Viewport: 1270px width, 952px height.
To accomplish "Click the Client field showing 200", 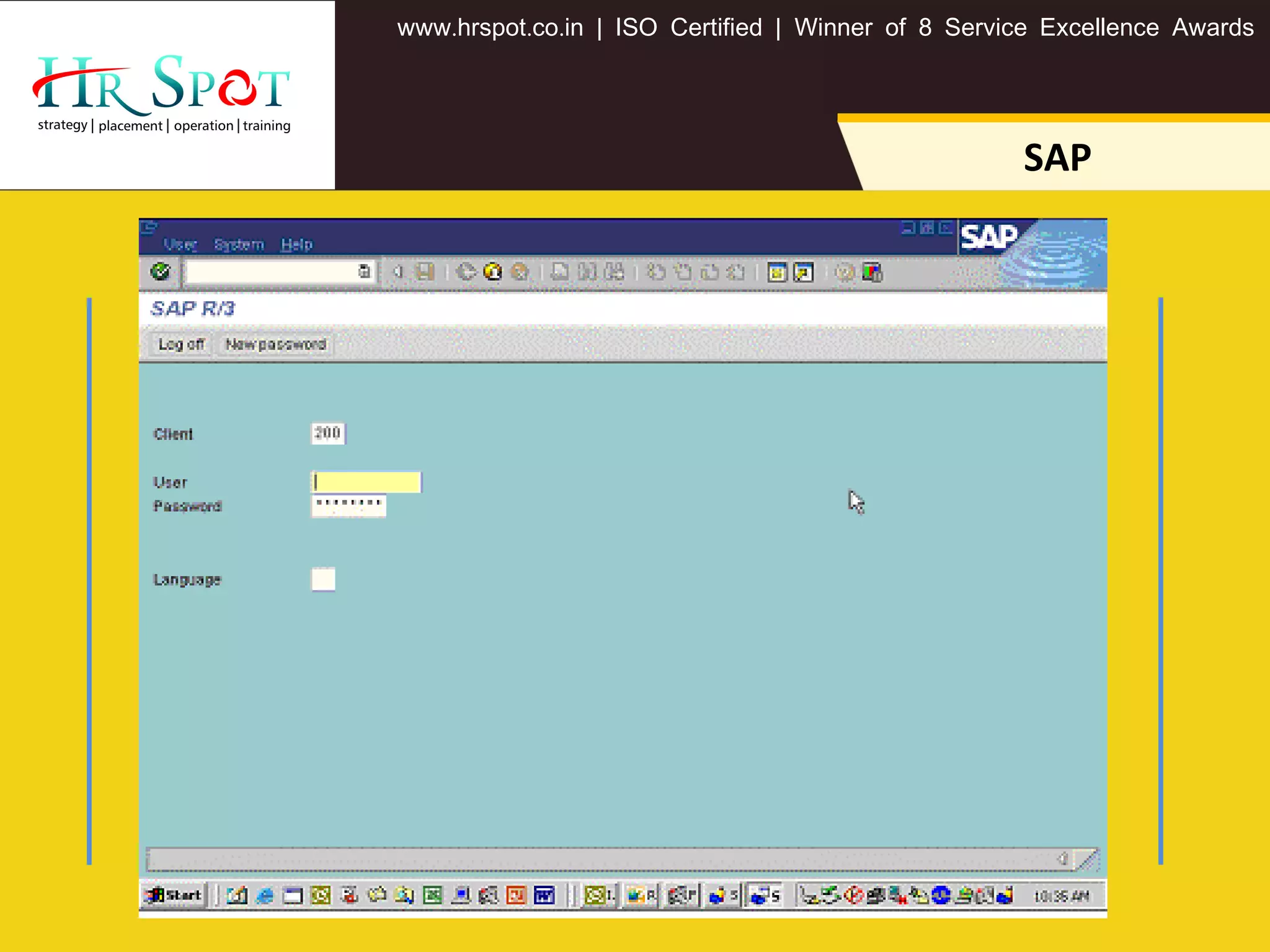I will point(328,433).
